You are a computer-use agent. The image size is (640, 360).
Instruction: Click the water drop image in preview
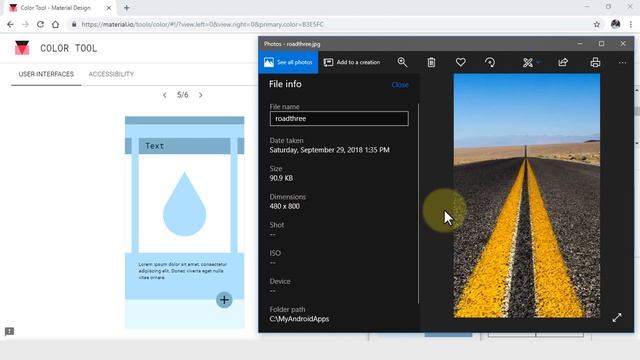click(x=184, y=204)
